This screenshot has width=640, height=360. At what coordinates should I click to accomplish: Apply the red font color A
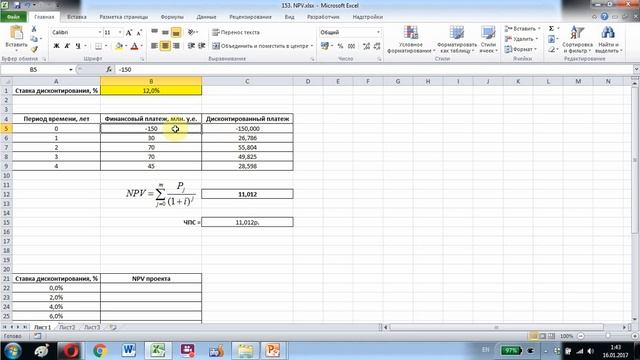(134, 46)
